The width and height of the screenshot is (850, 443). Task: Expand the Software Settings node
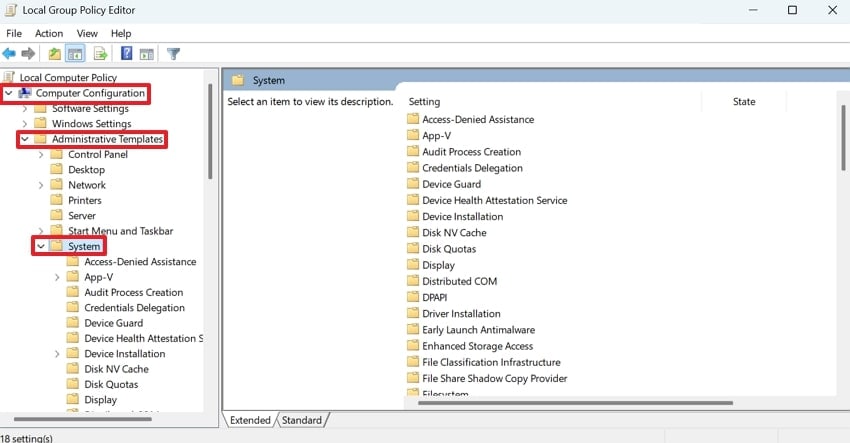click(x=24, y=108)
